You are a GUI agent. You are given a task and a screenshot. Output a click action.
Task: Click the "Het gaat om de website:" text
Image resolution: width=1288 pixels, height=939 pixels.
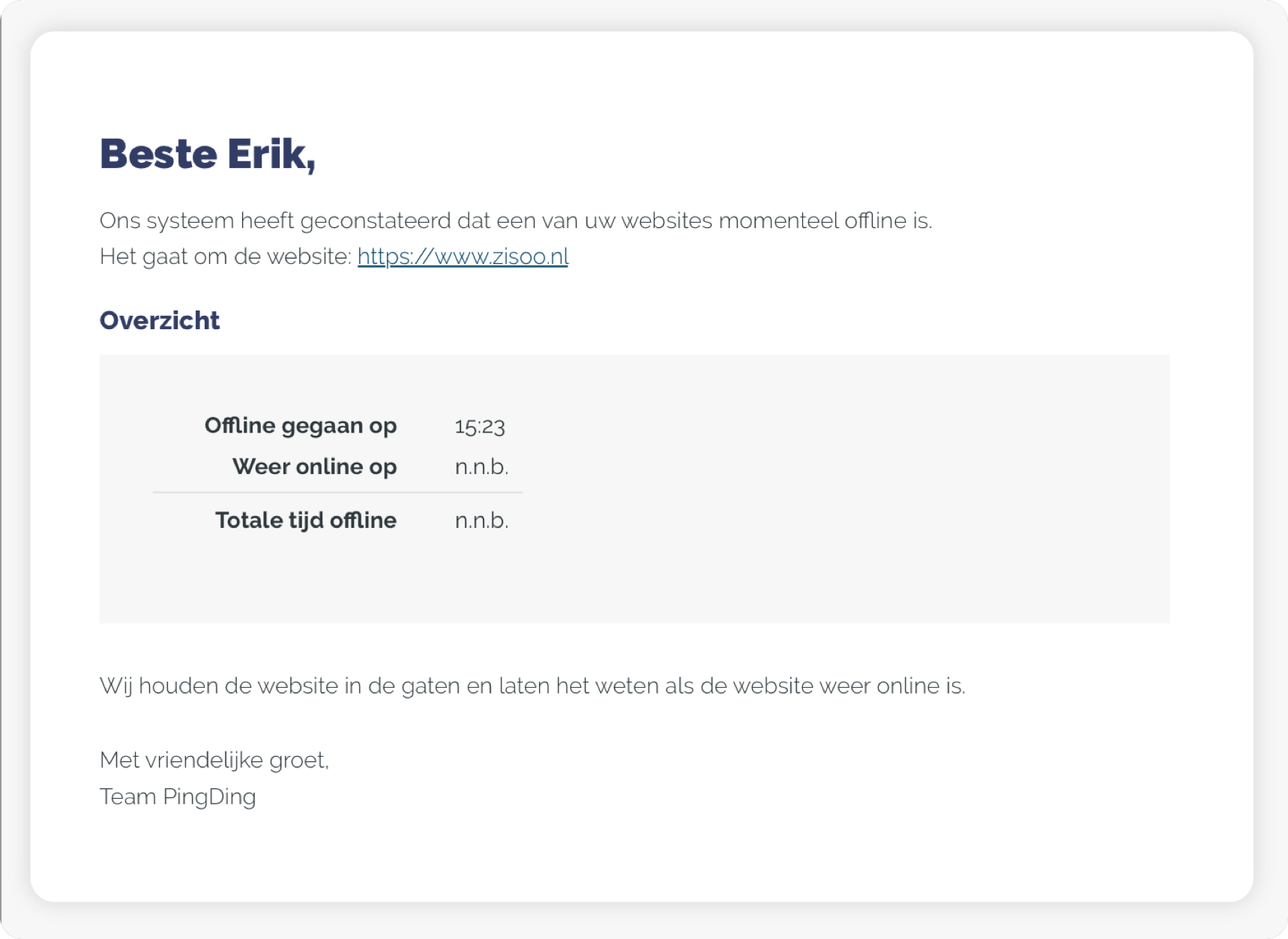225,256
